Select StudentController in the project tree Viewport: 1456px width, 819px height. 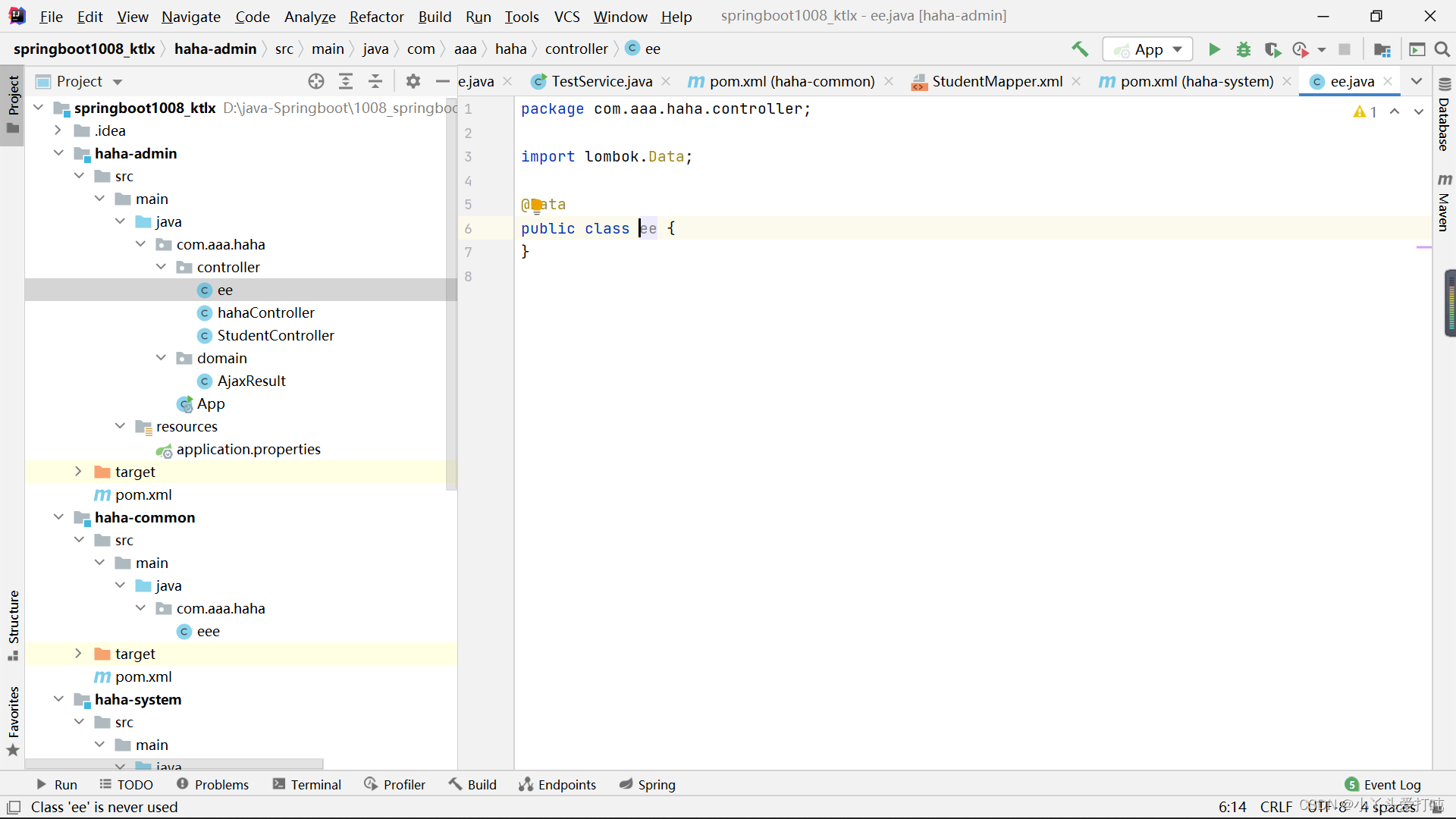click(275, 335)
